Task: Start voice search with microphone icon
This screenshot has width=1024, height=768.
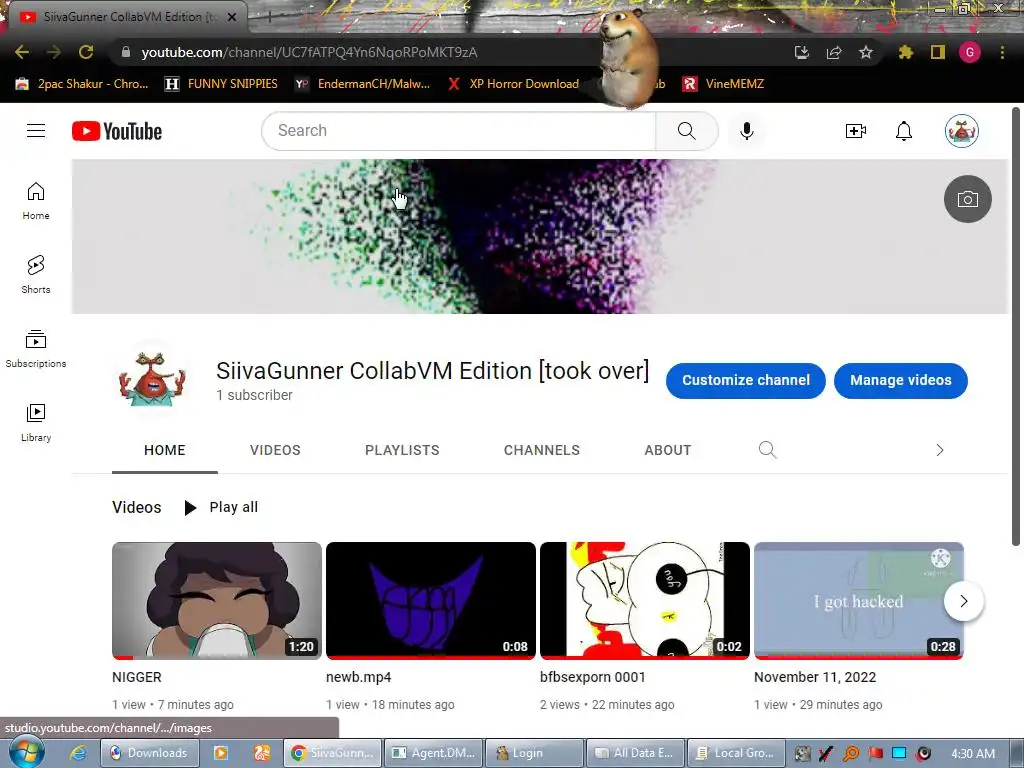Action: coord(746,131)
